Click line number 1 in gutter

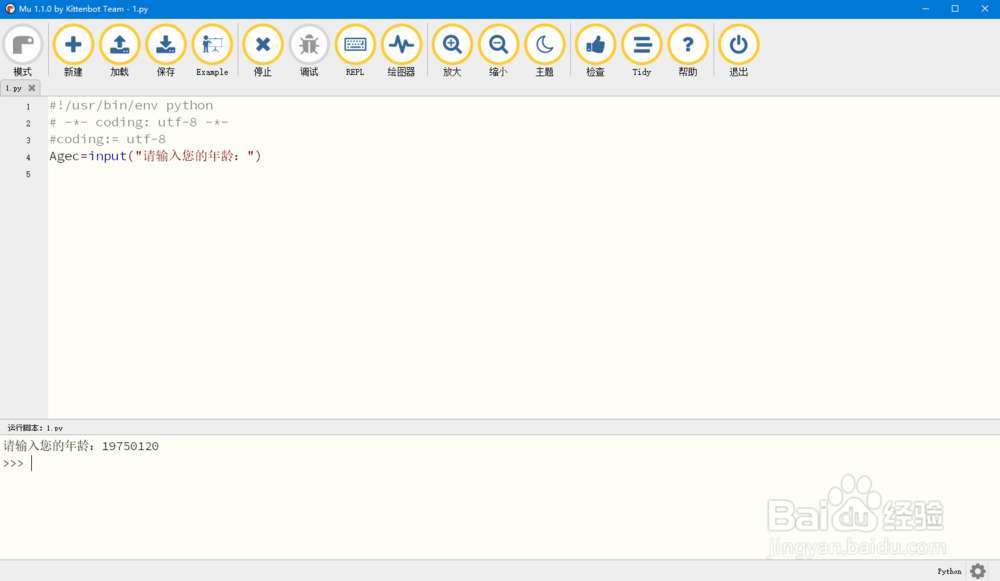coord(28,107)
